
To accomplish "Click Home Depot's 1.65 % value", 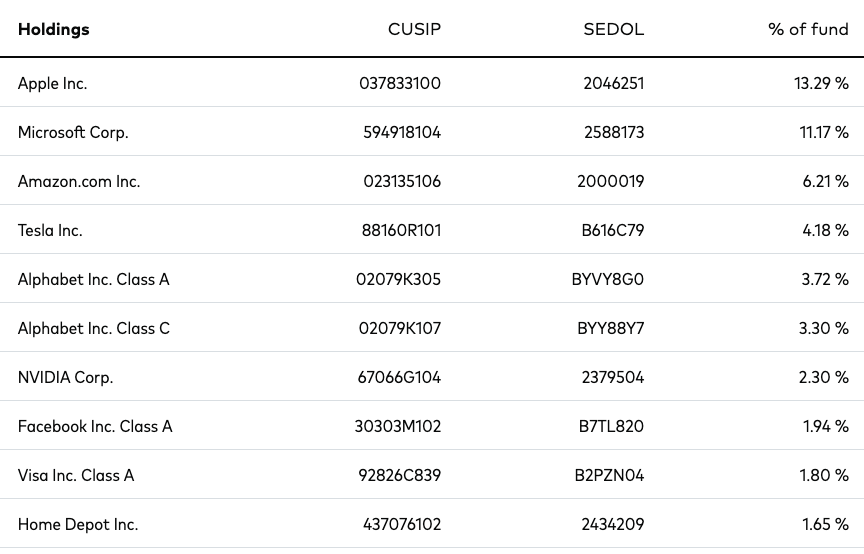I will point(825,524).
